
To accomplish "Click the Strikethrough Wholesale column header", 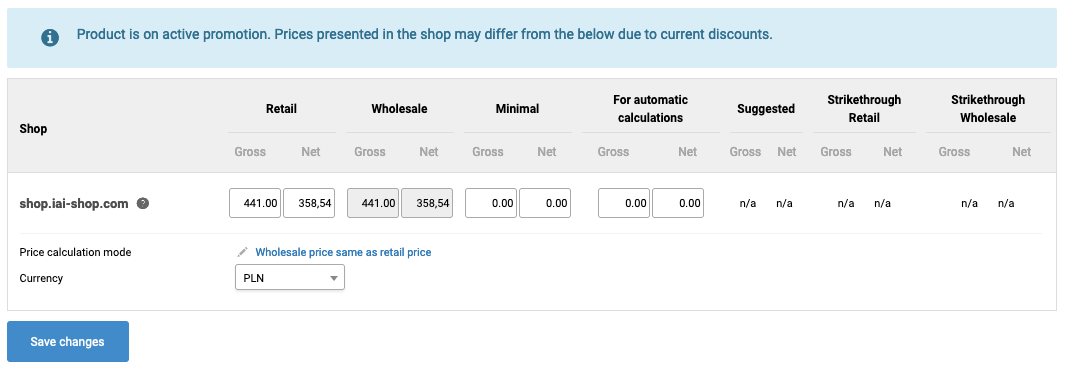I will coord(988,109).
